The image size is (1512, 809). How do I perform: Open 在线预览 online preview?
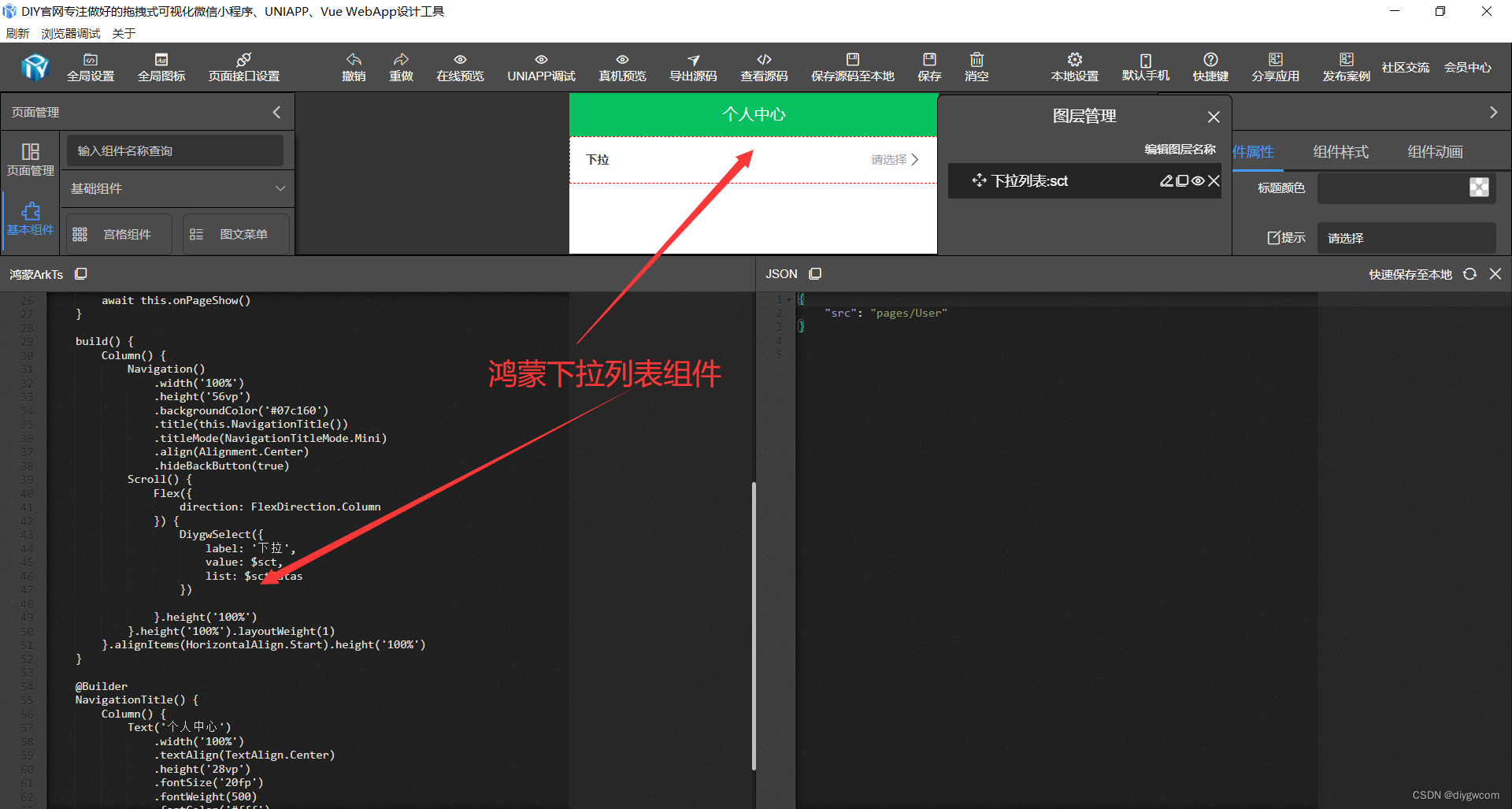pos(460,67)
